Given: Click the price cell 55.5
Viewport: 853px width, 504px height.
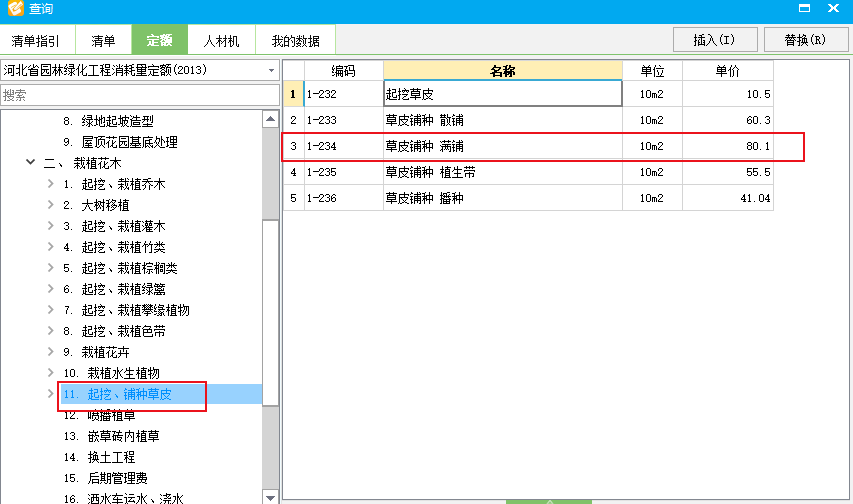Looking at the screenshot, I should pos(728,172).
